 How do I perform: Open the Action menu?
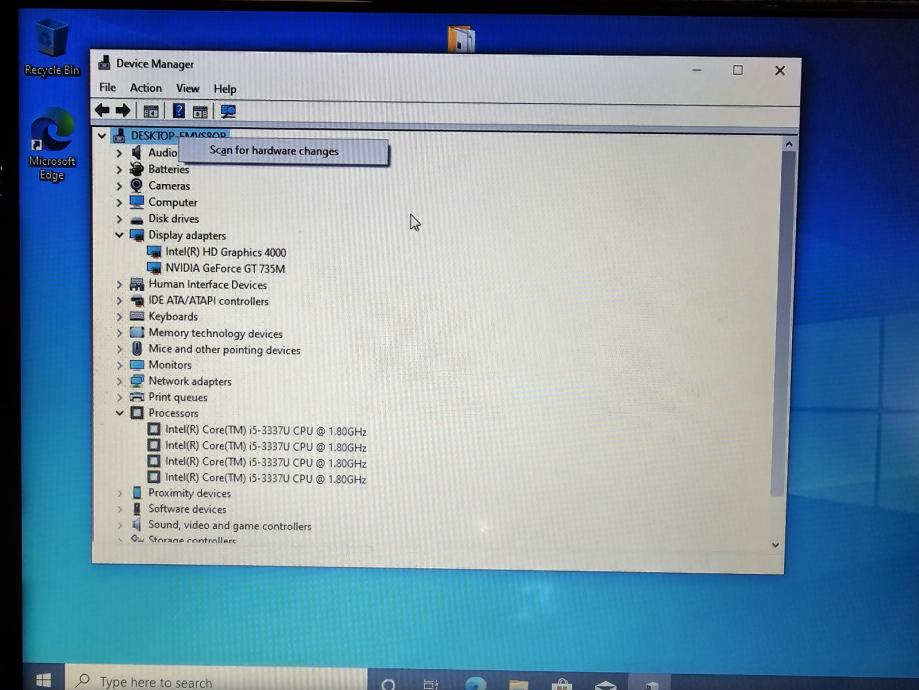coord(145,88)
